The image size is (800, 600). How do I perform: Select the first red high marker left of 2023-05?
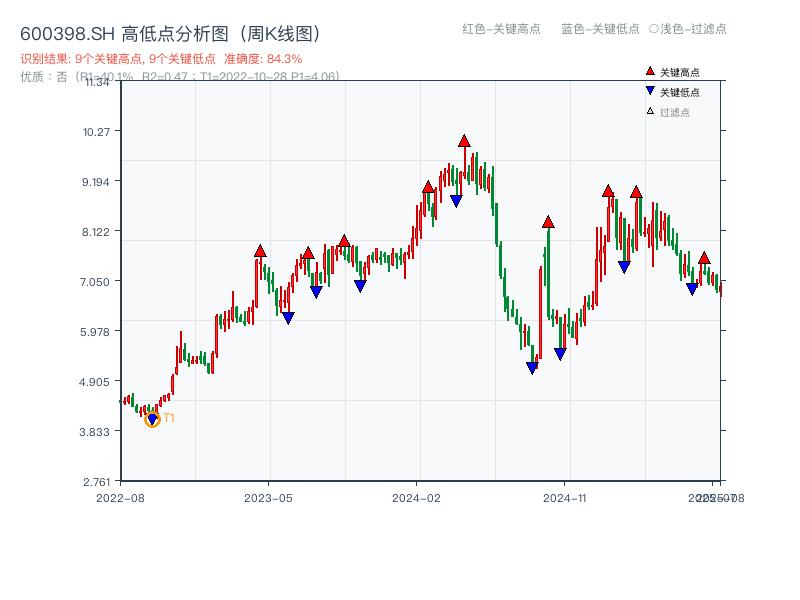click(260, 251)
